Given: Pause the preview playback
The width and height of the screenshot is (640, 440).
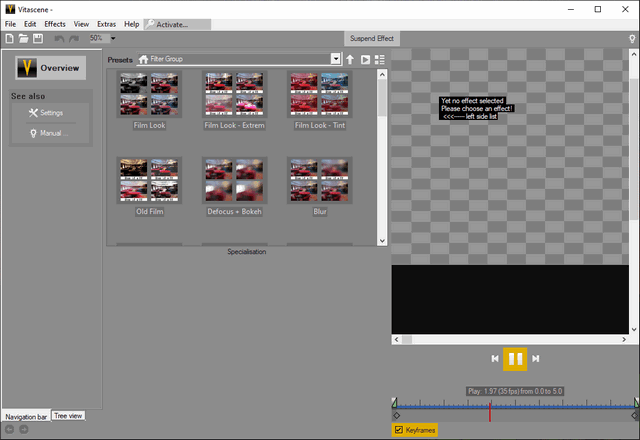Looking at the screenshot, I should point(515,358).
